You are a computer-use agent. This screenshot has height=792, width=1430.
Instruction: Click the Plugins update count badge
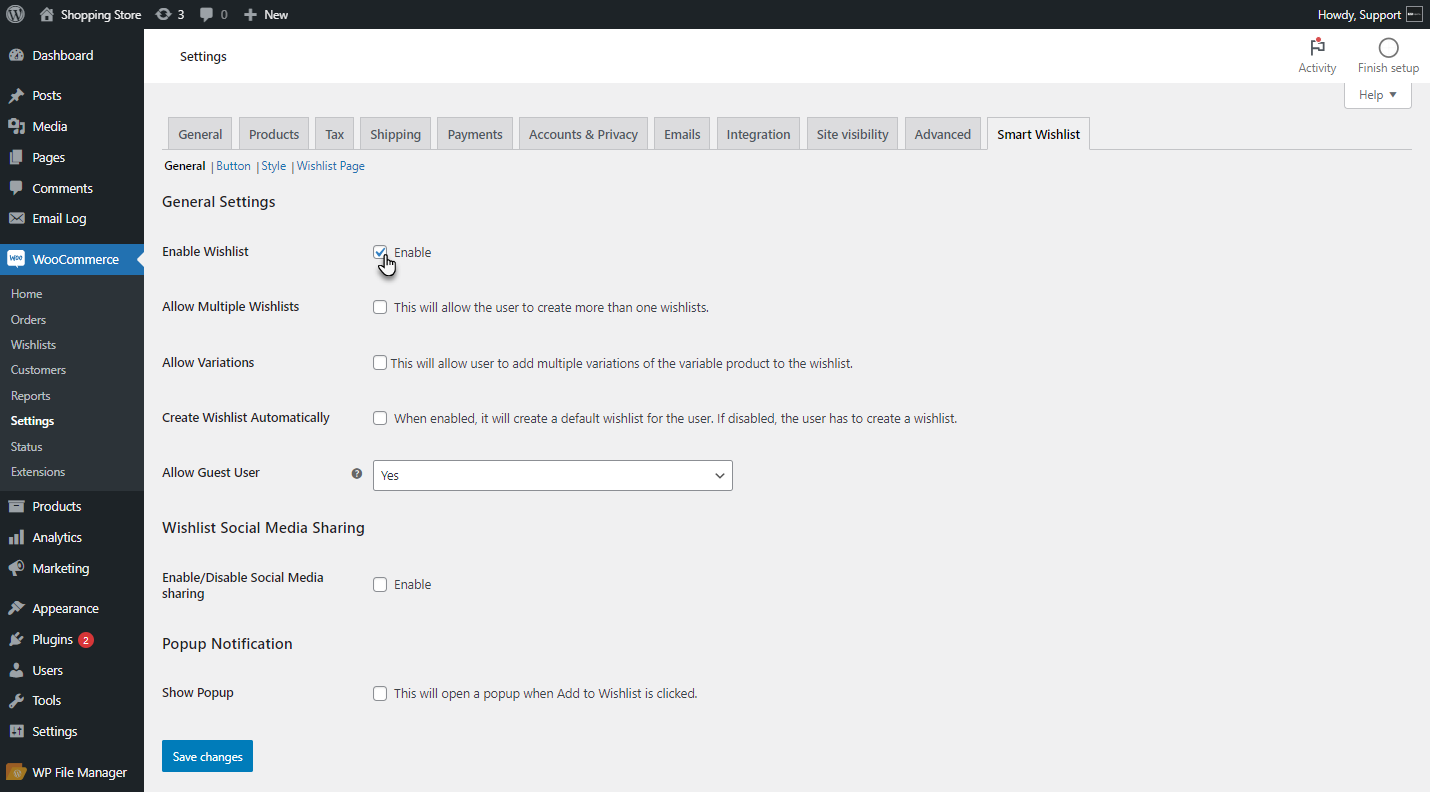86,640
